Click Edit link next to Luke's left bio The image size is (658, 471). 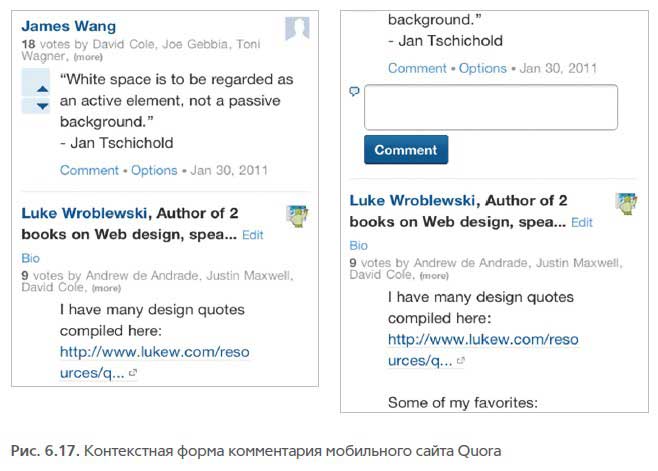coord(253,235)
